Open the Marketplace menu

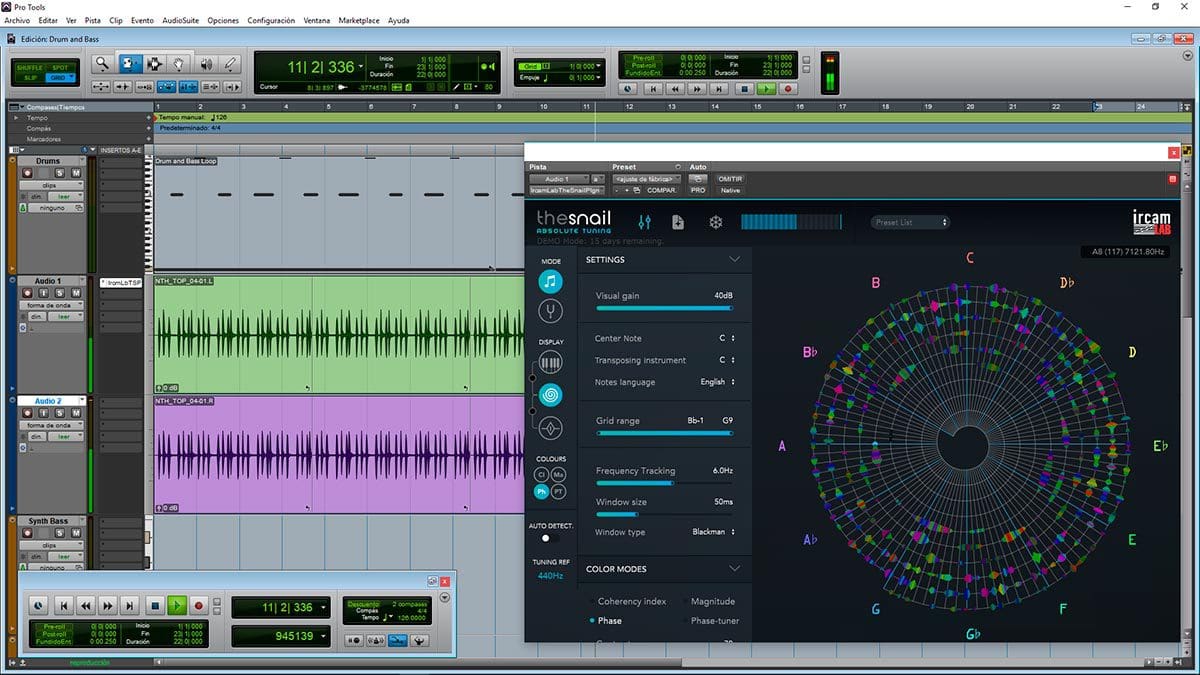358,20
